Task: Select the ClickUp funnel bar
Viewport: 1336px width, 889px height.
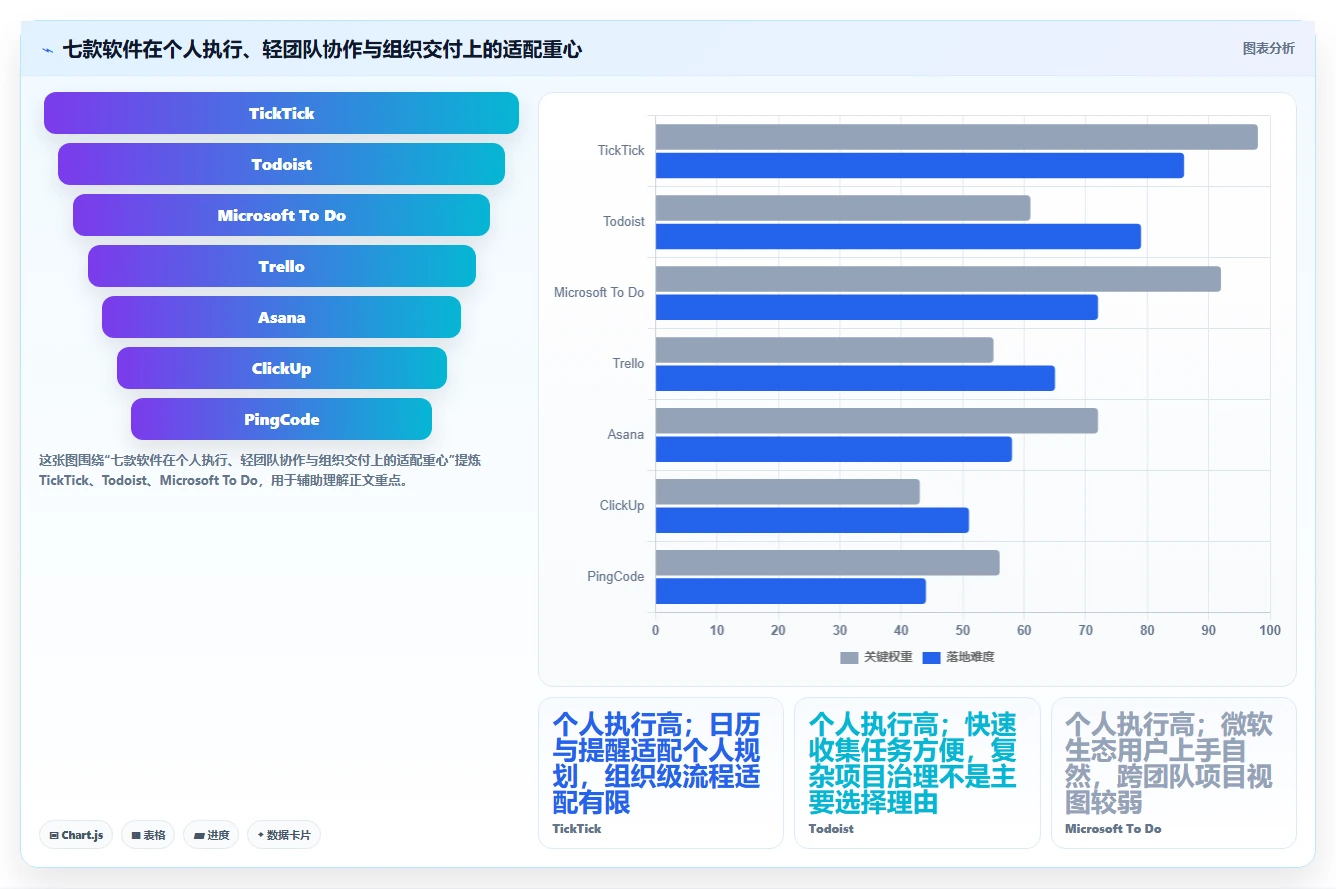Action: pyautogui.click(x=281, y=368)
